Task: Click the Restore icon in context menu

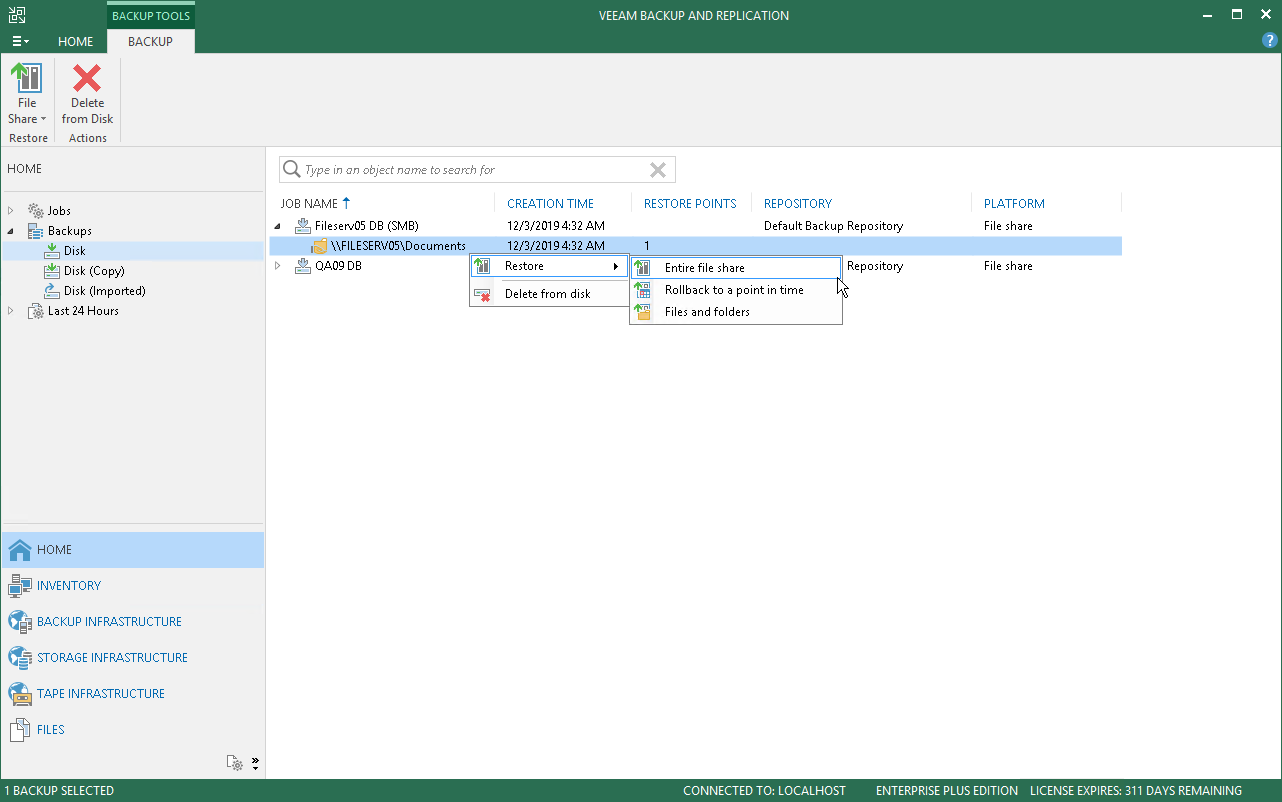Action: click(x=483, y=266)
